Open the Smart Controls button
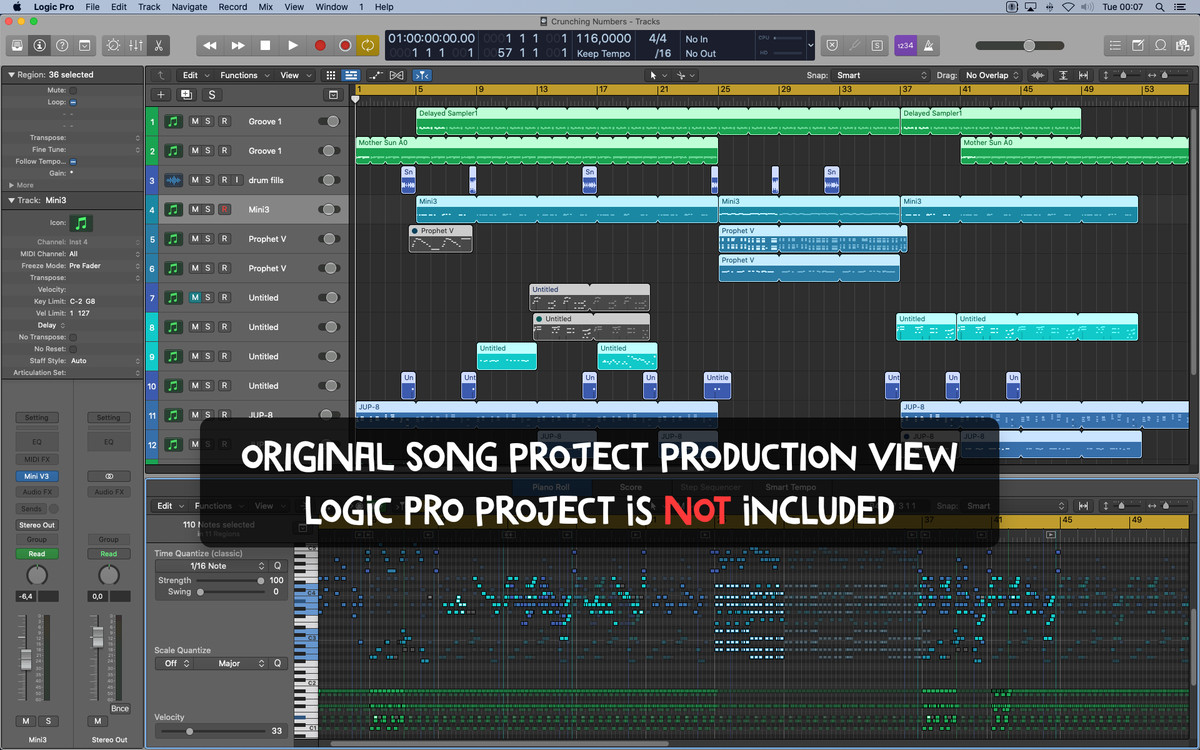This screenshot has width=1200, height=750. 112,45
